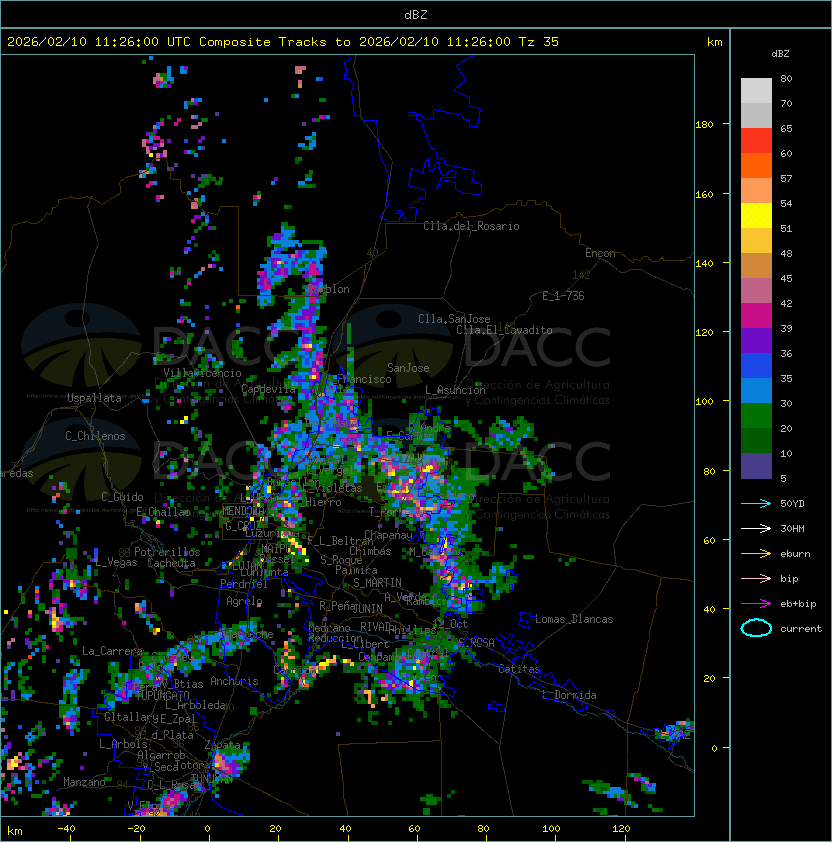This screenshot has height=842, width=832.
Task: Click the 'Uspallata' map label
Action: click(x=94, y=398)
